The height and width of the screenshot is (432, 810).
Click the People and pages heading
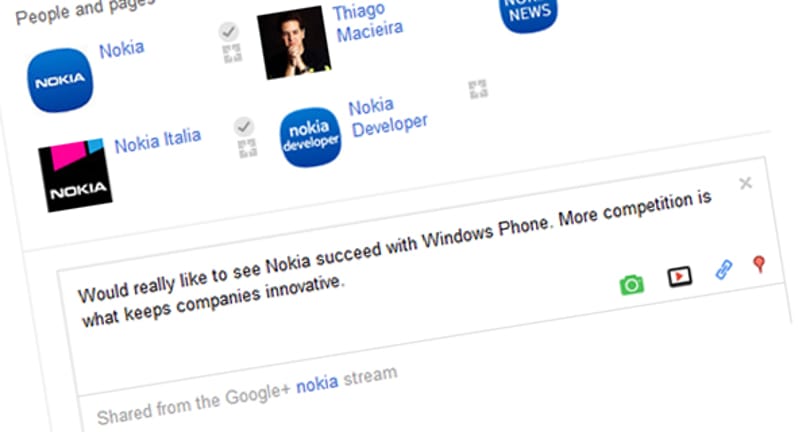click(x=85, y=10)
